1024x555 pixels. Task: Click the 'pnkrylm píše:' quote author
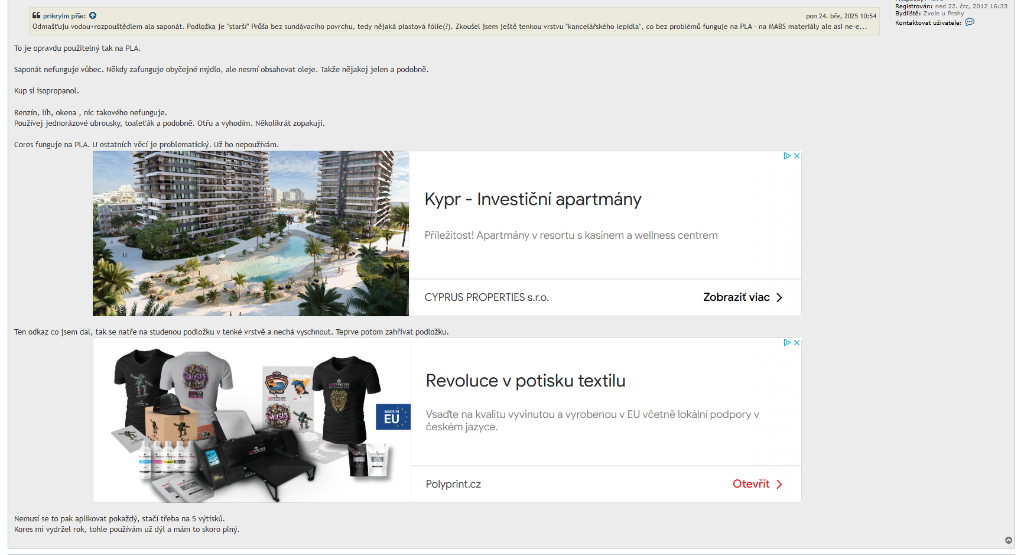(x=64, y=16)
